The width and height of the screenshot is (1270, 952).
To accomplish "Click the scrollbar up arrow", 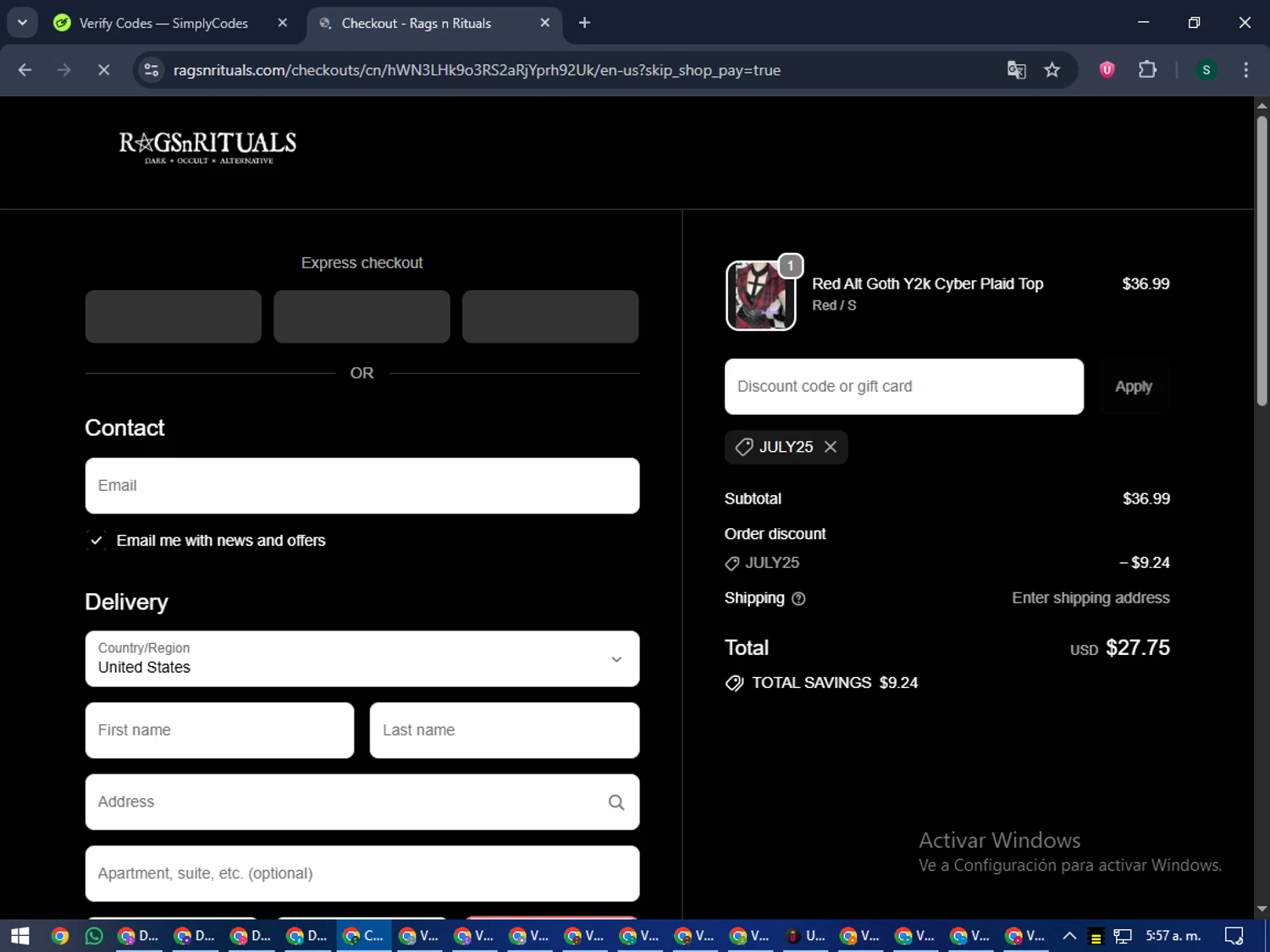I will pyautogui.click(x=1262, y=106).
